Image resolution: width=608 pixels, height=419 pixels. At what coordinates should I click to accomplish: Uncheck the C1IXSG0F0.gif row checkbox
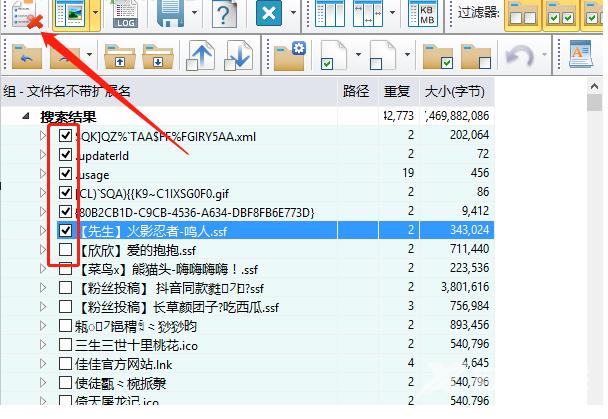tap(65, 193)
